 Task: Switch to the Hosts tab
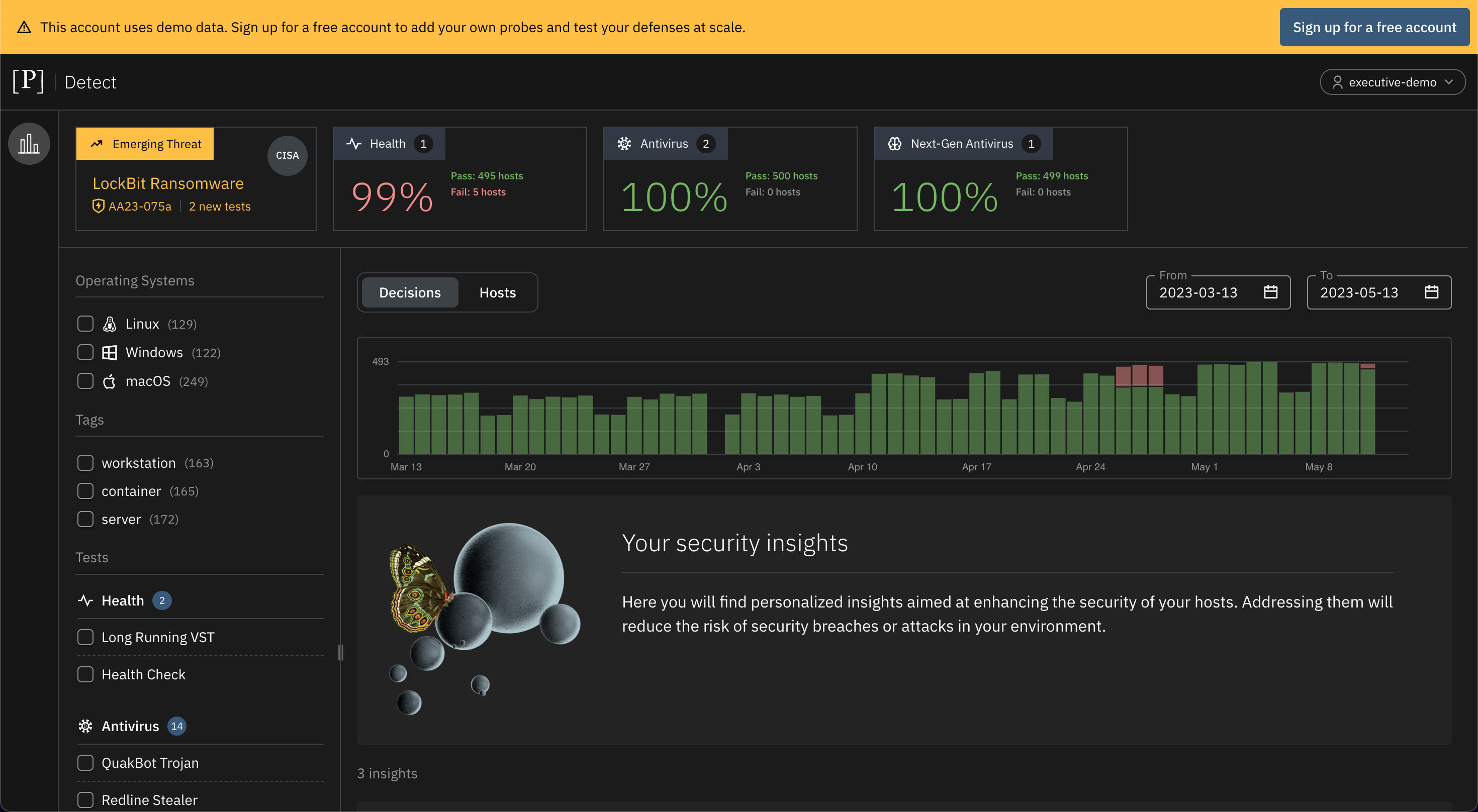(x=498, y=292)
